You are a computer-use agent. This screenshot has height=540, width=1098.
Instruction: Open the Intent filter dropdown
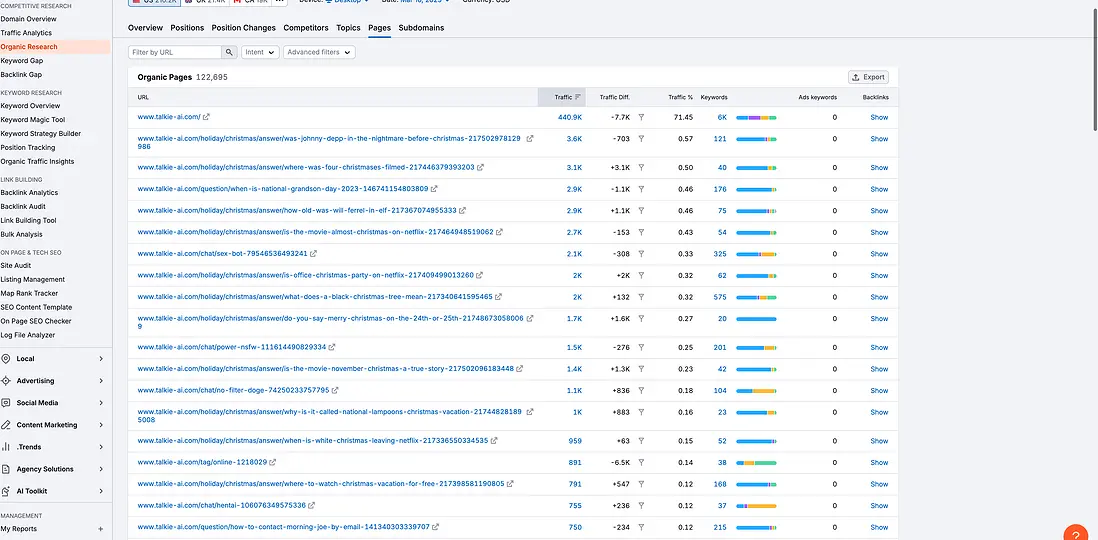click(x=259, y=52)
